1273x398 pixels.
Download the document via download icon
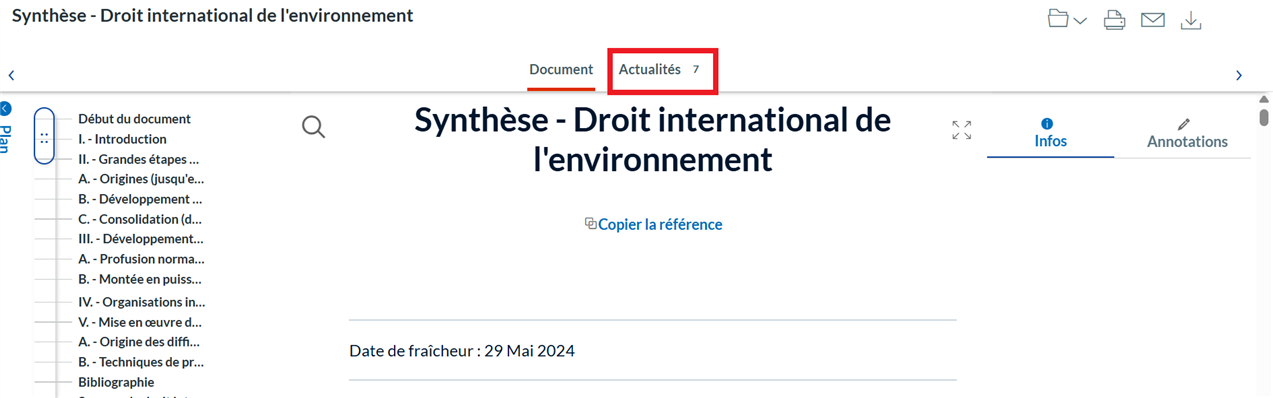tap(1190, 20)
